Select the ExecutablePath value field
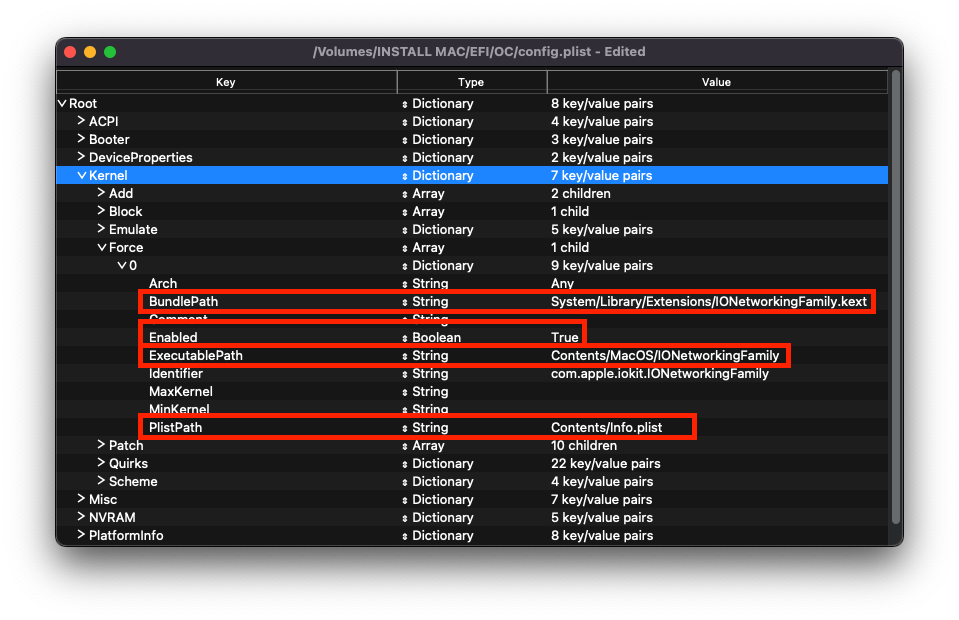959x620 pixels. pyautogui.click(x=664, y=356)
